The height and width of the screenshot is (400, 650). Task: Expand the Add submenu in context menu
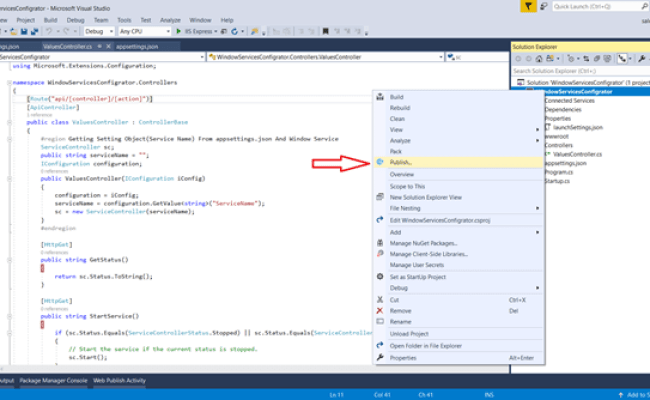pyautogui.click(x=458, y=232)
